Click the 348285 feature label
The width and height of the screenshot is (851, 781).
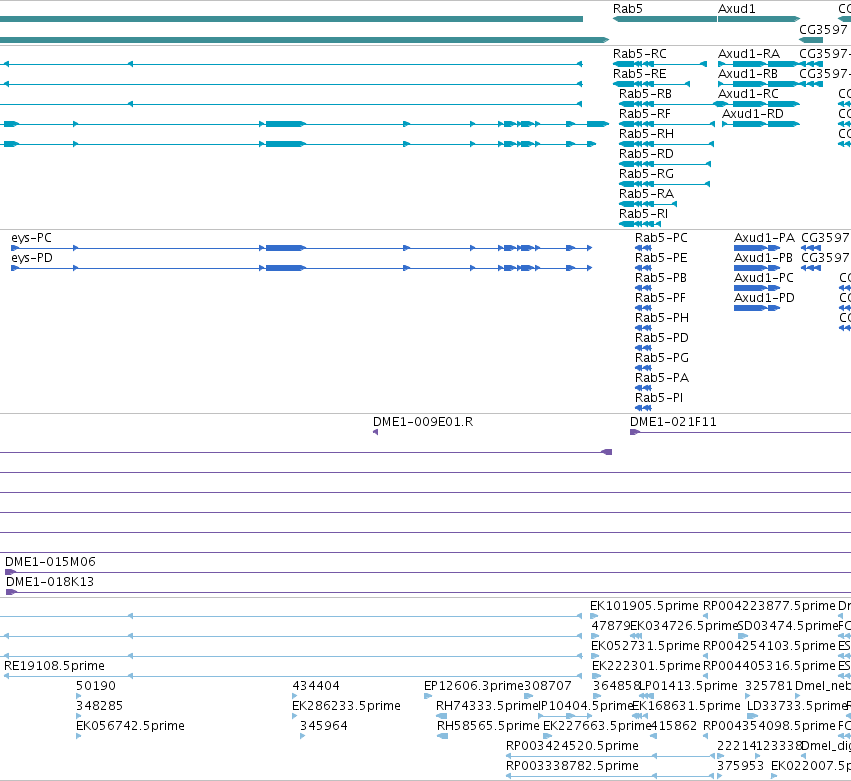click(99, 706)
